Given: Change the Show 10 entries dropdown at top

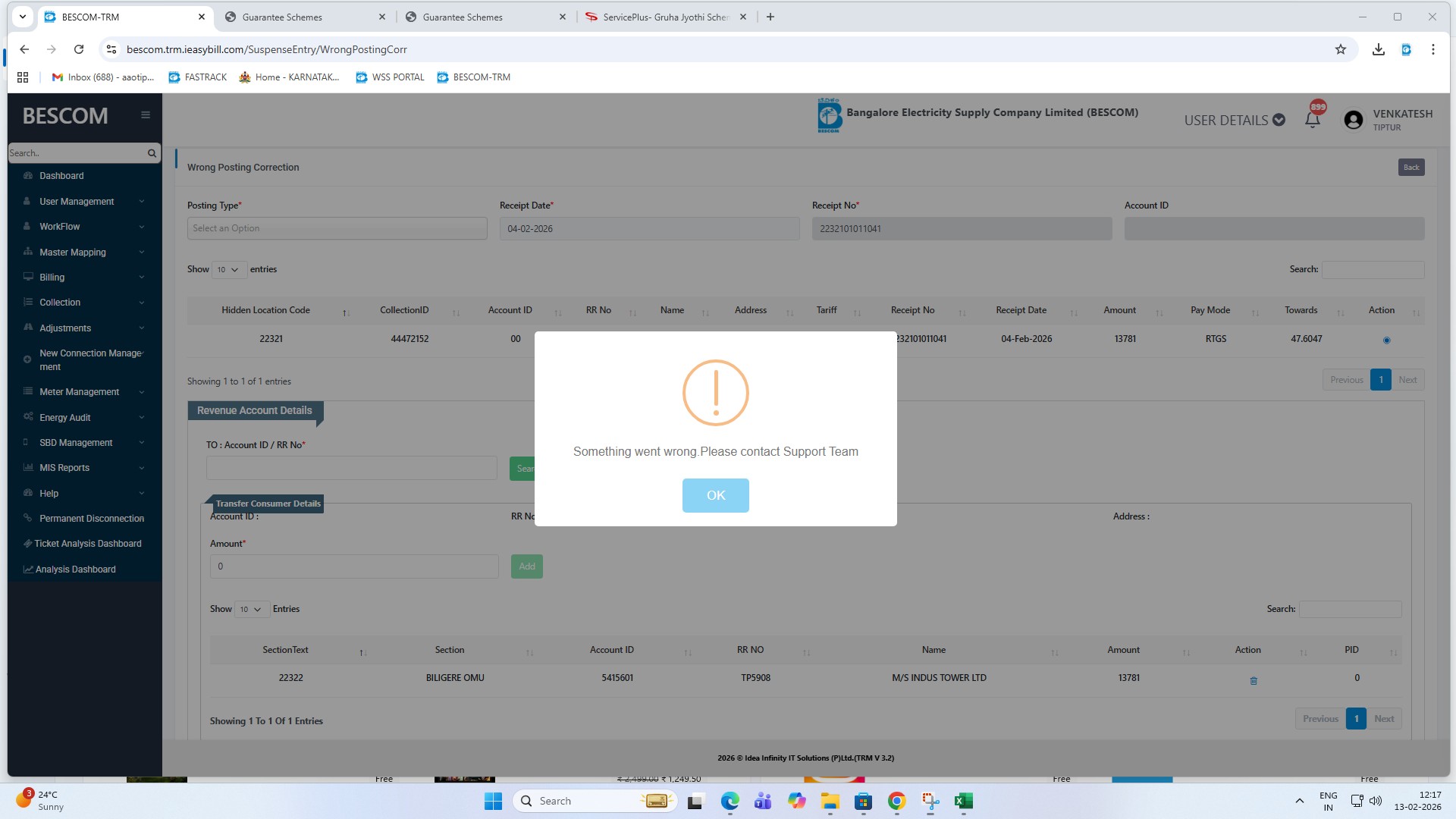Looking at the screenshot, I should point(228,270).
